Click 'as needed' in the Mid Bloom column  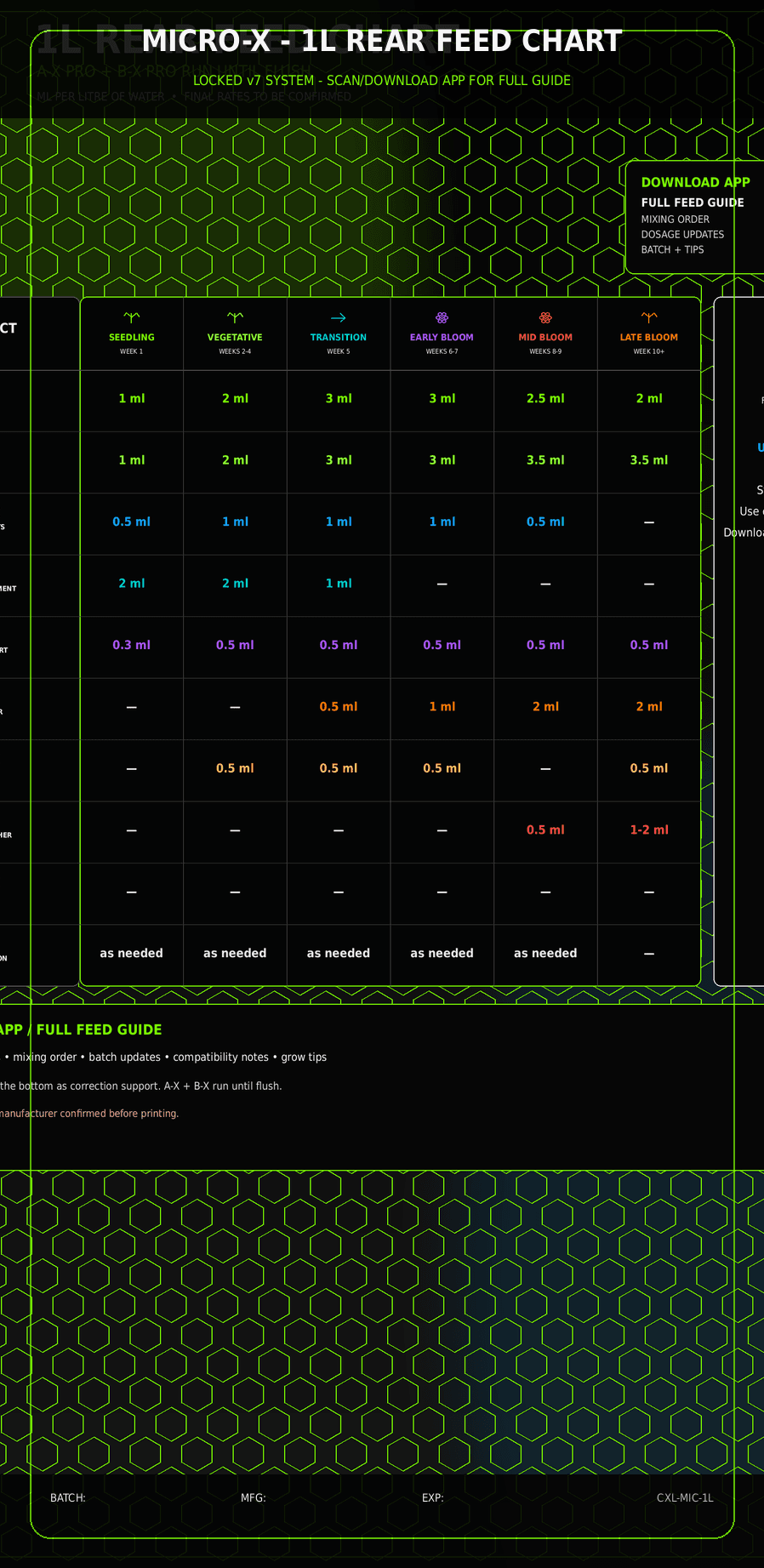pyautogui.click(x=545, y=954)
